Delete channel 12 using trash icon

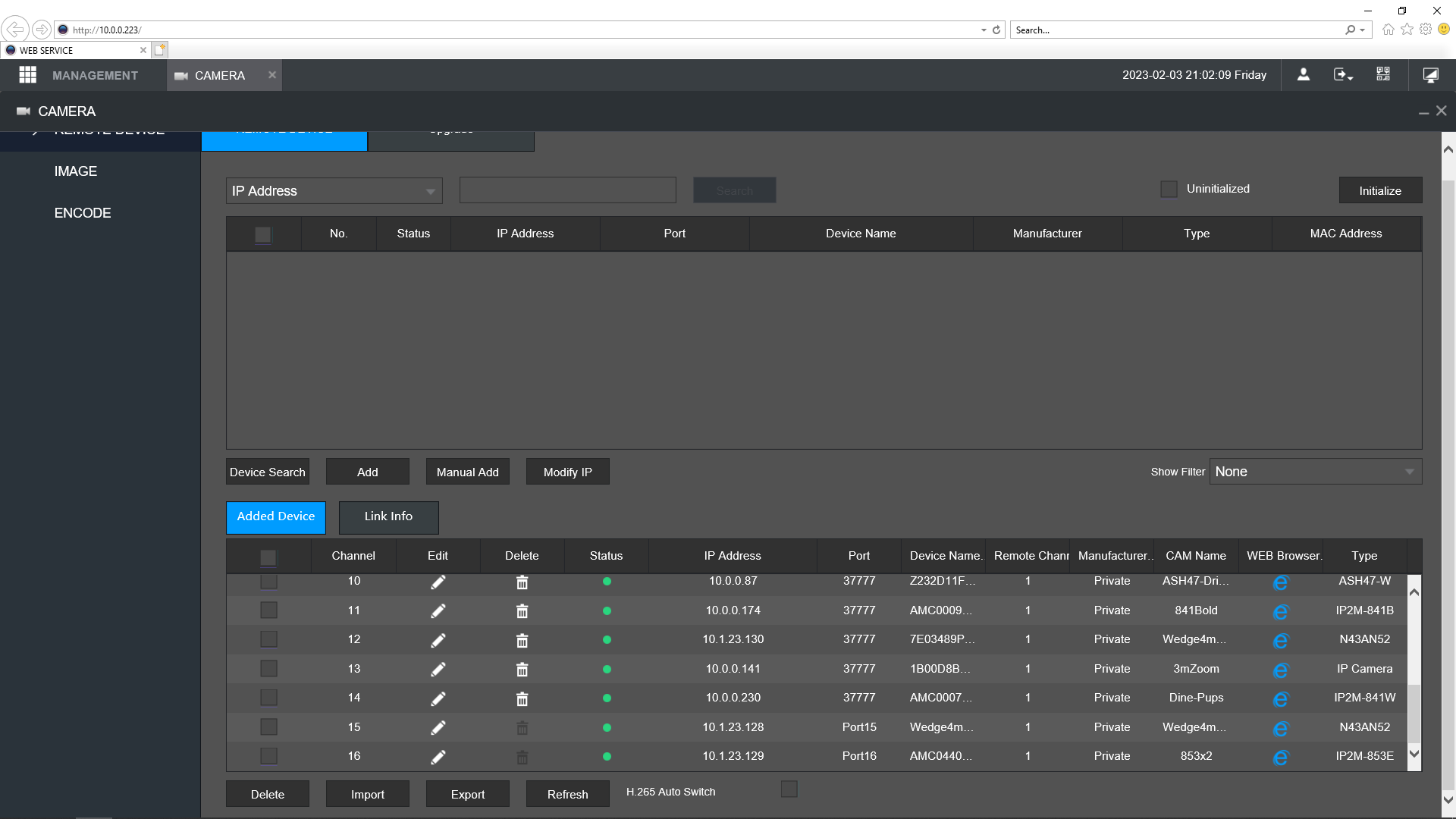(522, 640)
